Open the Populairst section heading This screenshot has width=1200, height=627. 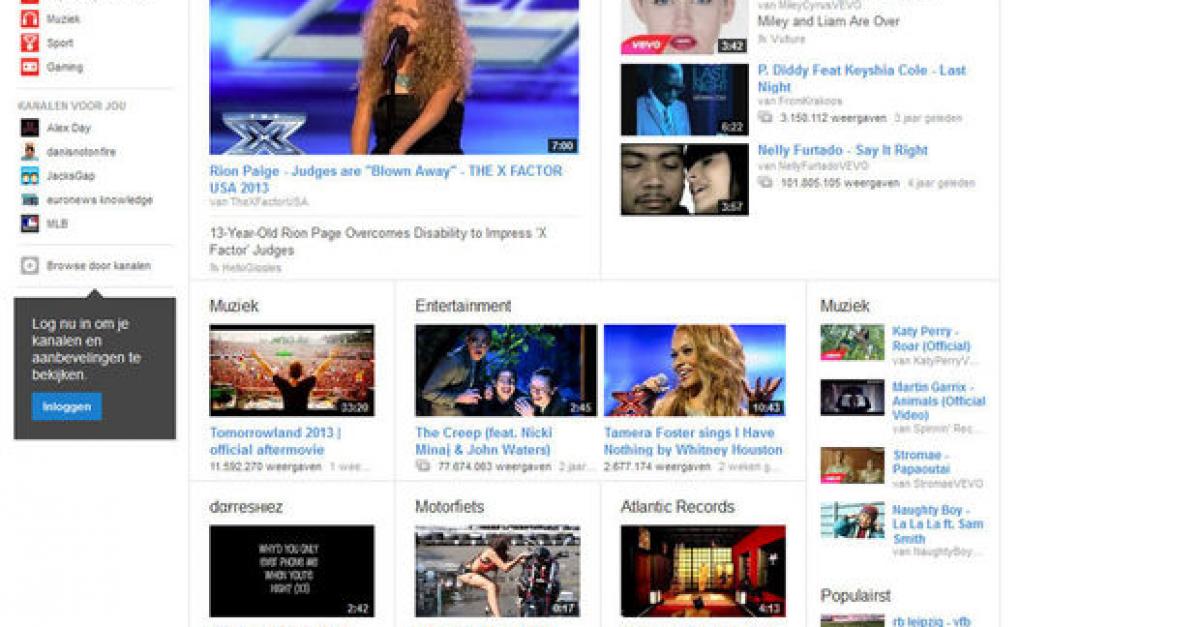click(856, 596)
